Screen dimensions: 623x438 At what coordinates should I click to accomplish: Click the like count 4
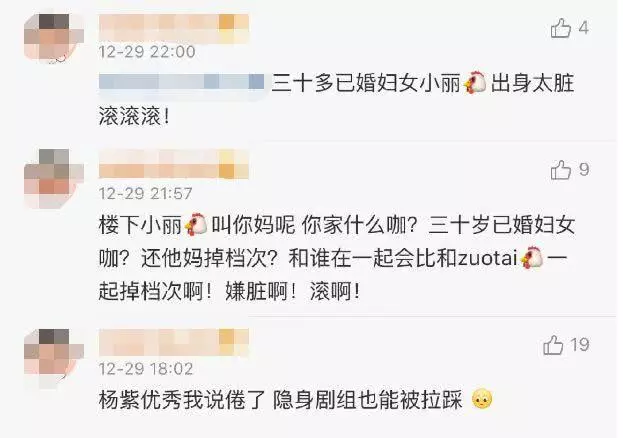pos(584,28)
